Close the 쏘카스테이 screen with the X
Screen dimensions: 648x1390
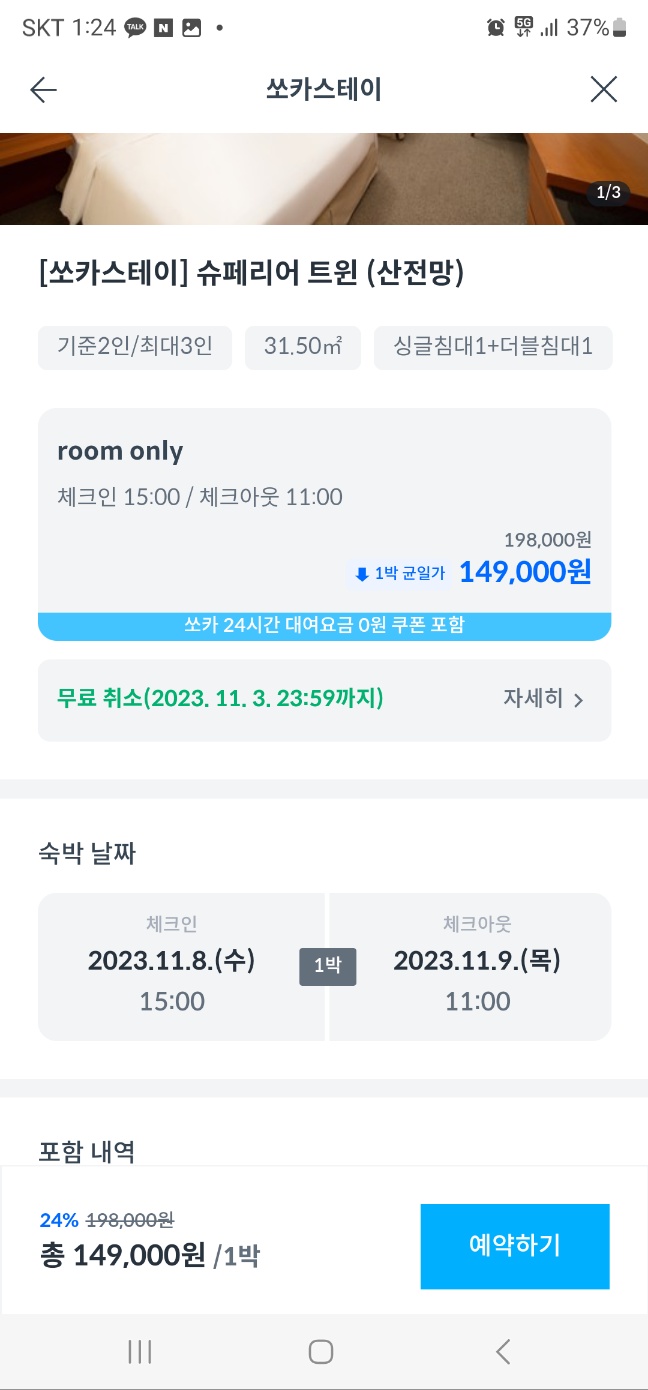point(604,89)
